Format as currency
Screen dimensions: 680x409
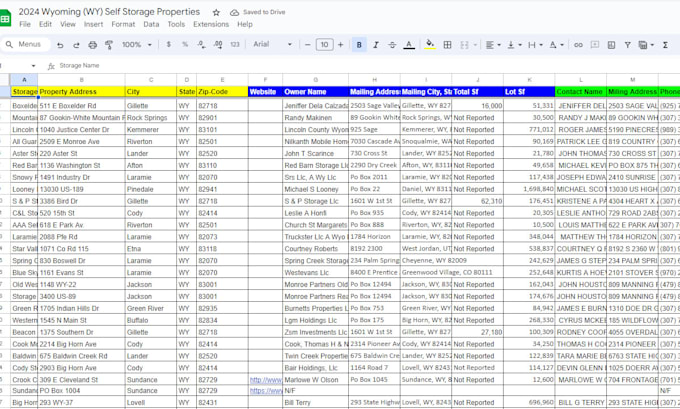point(169,44)
